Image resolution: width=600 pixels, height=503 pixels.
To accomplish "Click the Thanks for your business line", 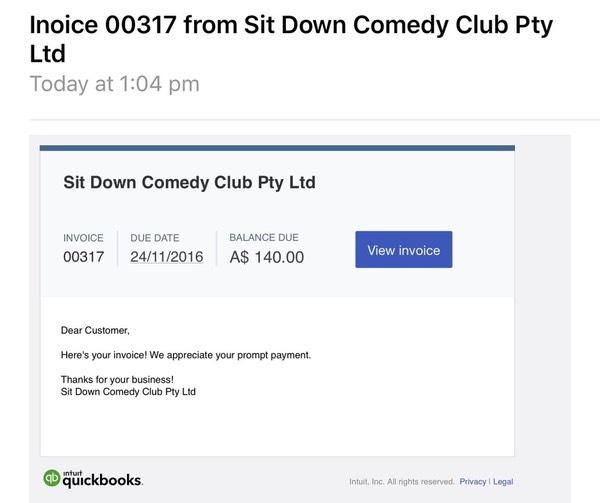I will pos(117,380).
